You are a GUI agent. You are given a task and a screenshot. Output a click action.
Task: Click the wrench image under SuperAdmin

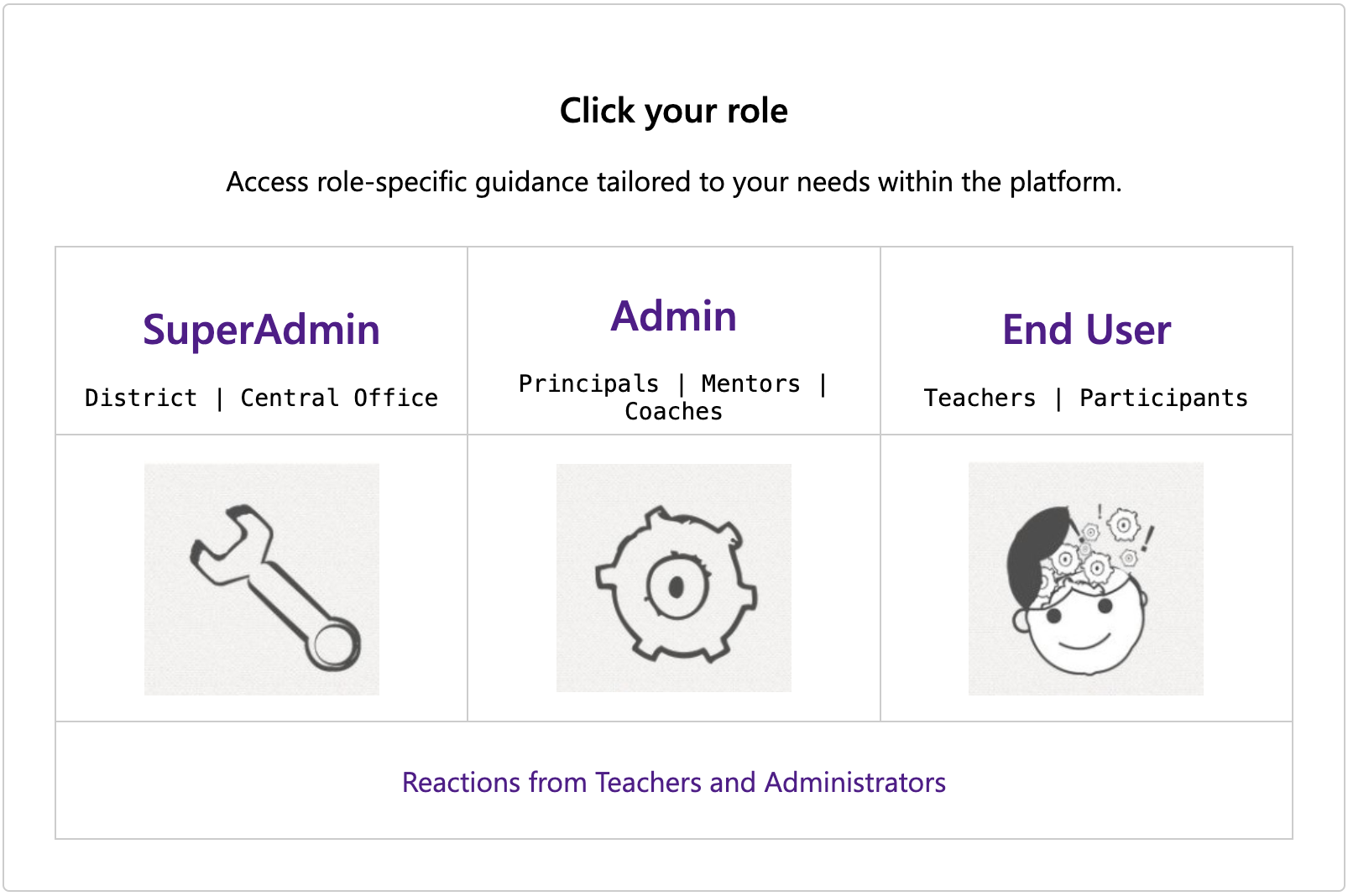pos(261,579)
